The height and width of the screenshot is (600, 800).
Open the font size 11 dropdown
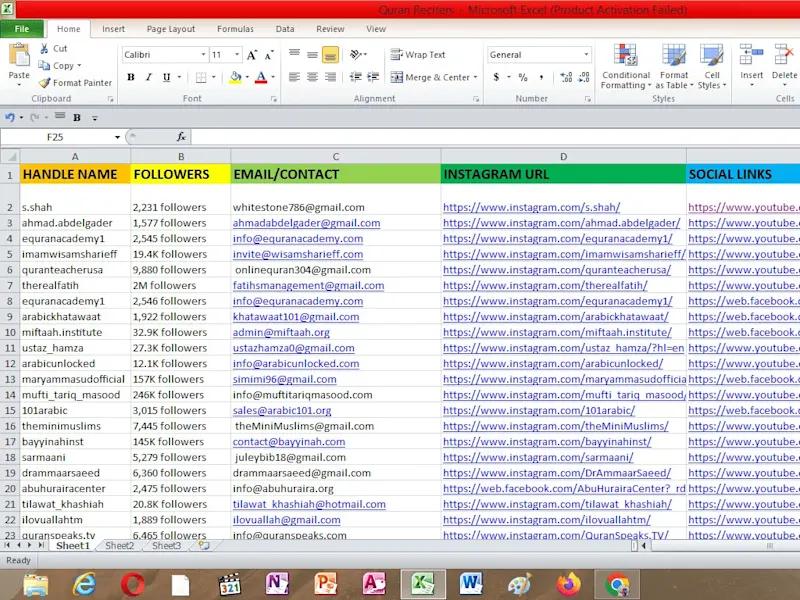(237, 55)
